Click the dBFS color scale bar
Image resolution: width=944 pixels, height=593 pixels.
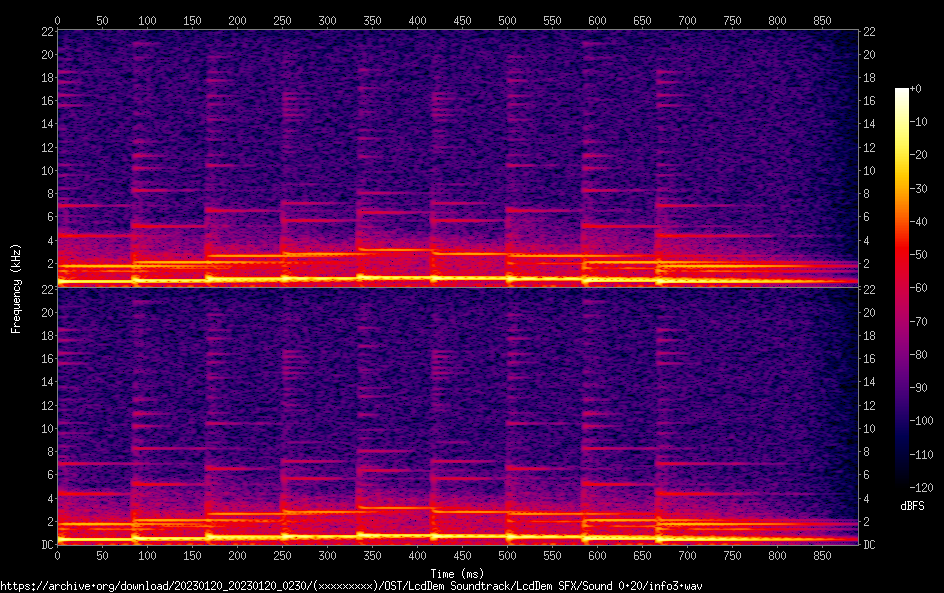(902, 288)
